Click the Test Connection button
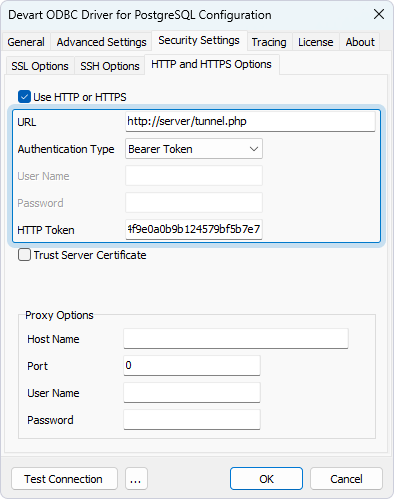This screenshot has width=394, height=499. click(x=64, y=479)
